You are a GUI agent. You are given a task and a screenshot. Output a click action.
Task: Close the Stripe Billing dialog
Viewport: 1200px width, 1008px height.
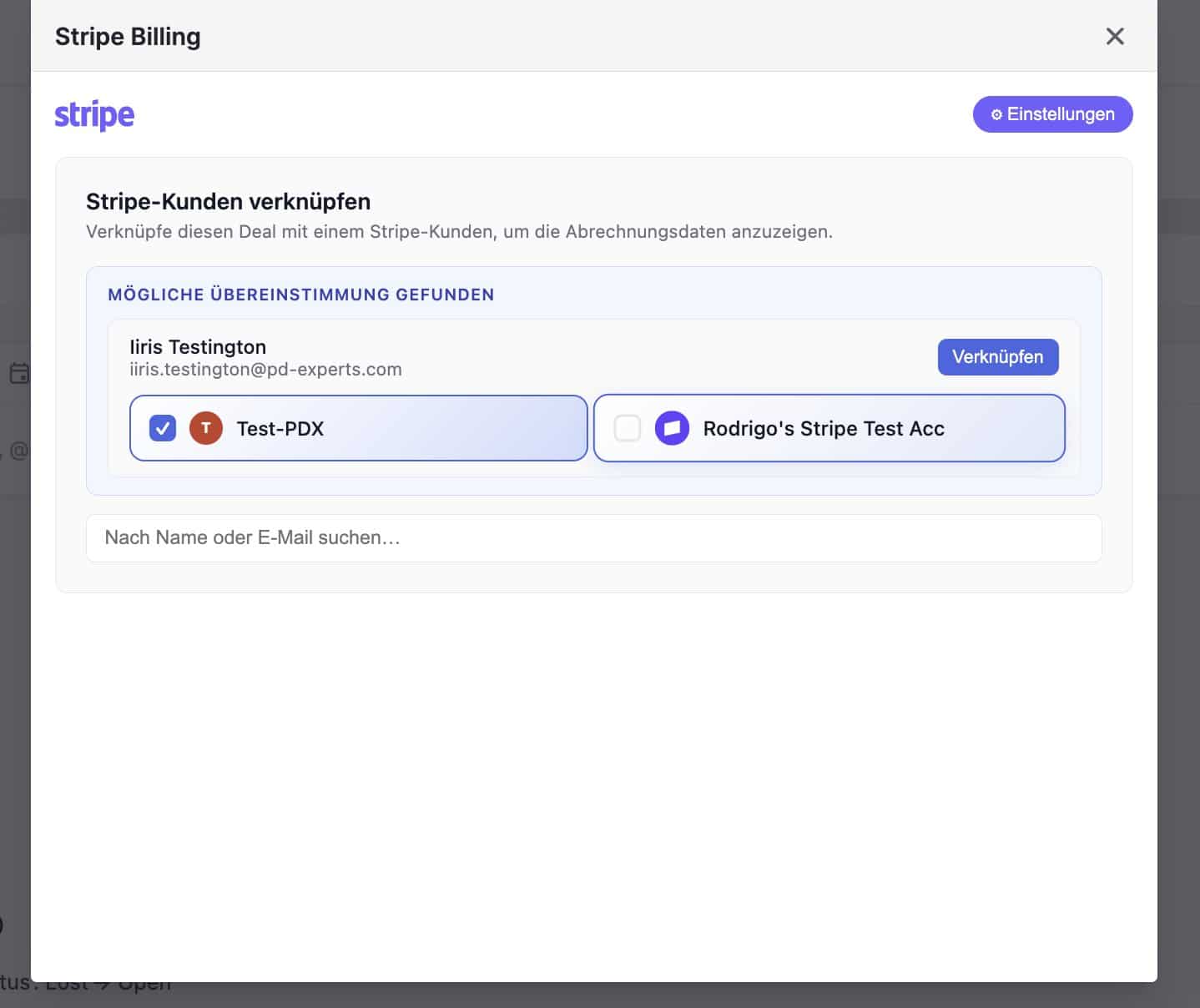pos(1115,36)
